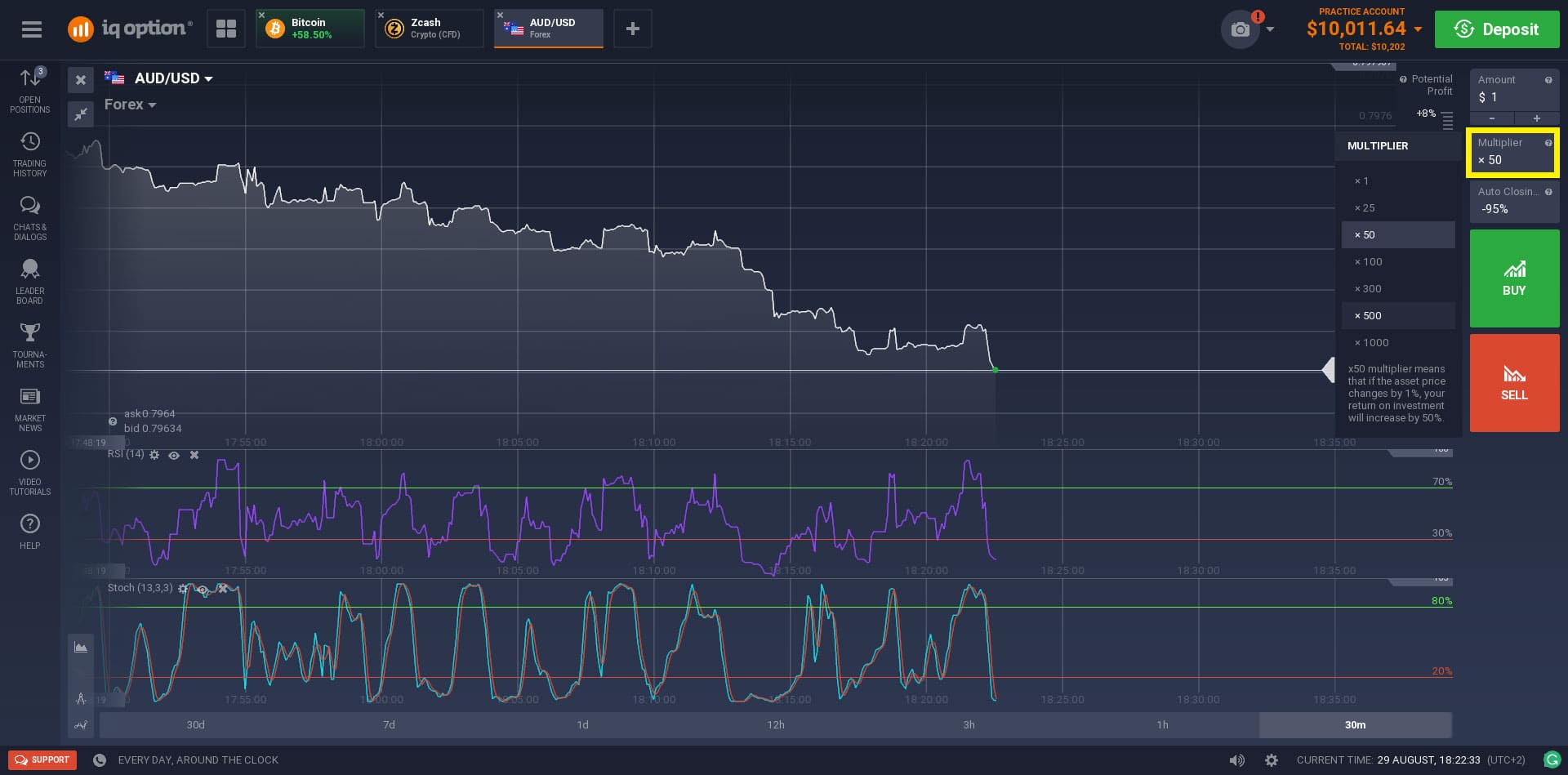Open the Open Positions panel
Viewport: 1568px width, 775px height.
click(30, 91)
